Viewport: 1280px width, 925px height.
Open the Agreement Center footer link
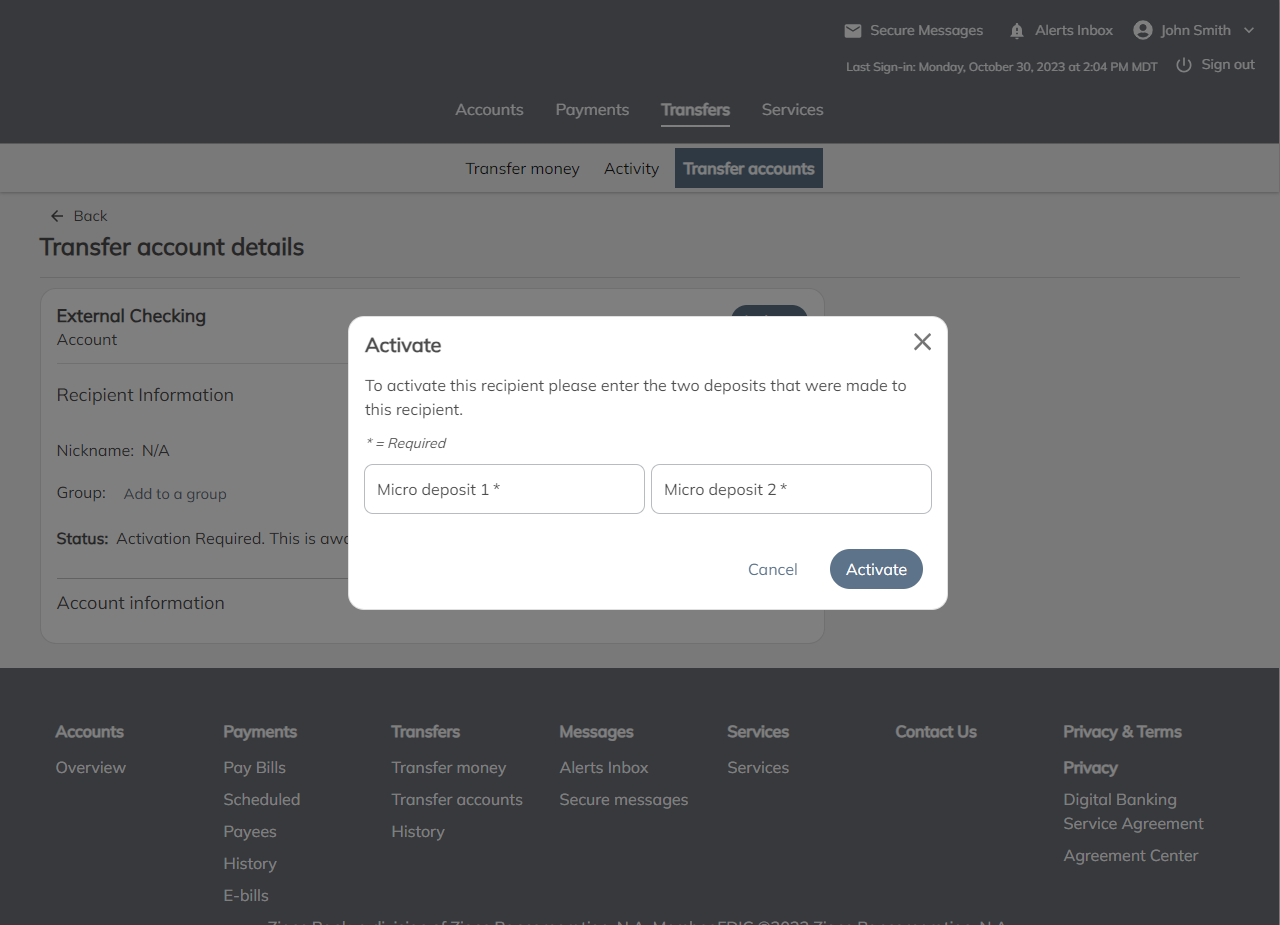pos(1130,856)
